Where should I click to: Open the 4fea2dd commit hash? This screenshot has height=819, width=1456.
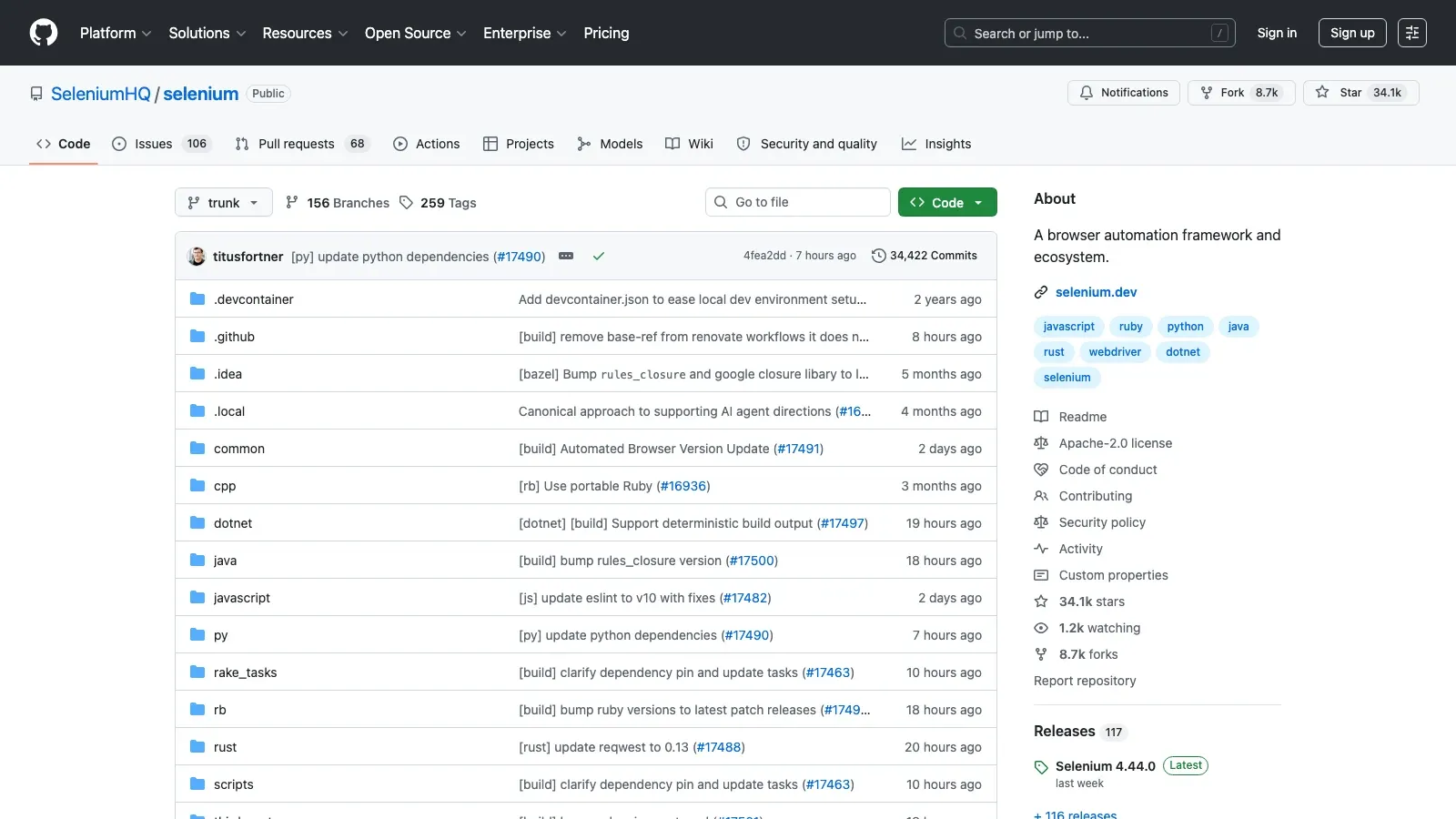(x=764, y=256)
